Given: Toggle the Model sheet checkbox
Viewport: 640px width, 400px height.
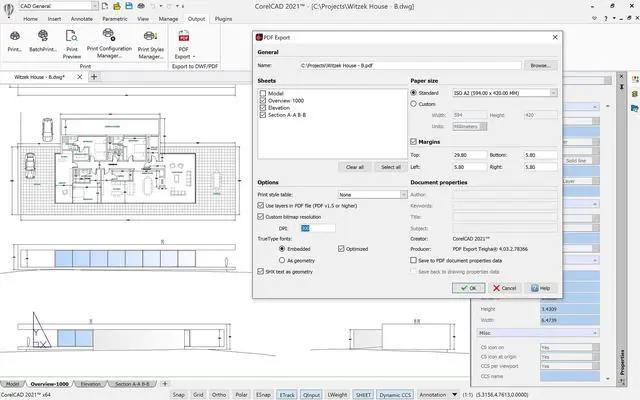Looking at the screenshot, I should click(263, 93).
